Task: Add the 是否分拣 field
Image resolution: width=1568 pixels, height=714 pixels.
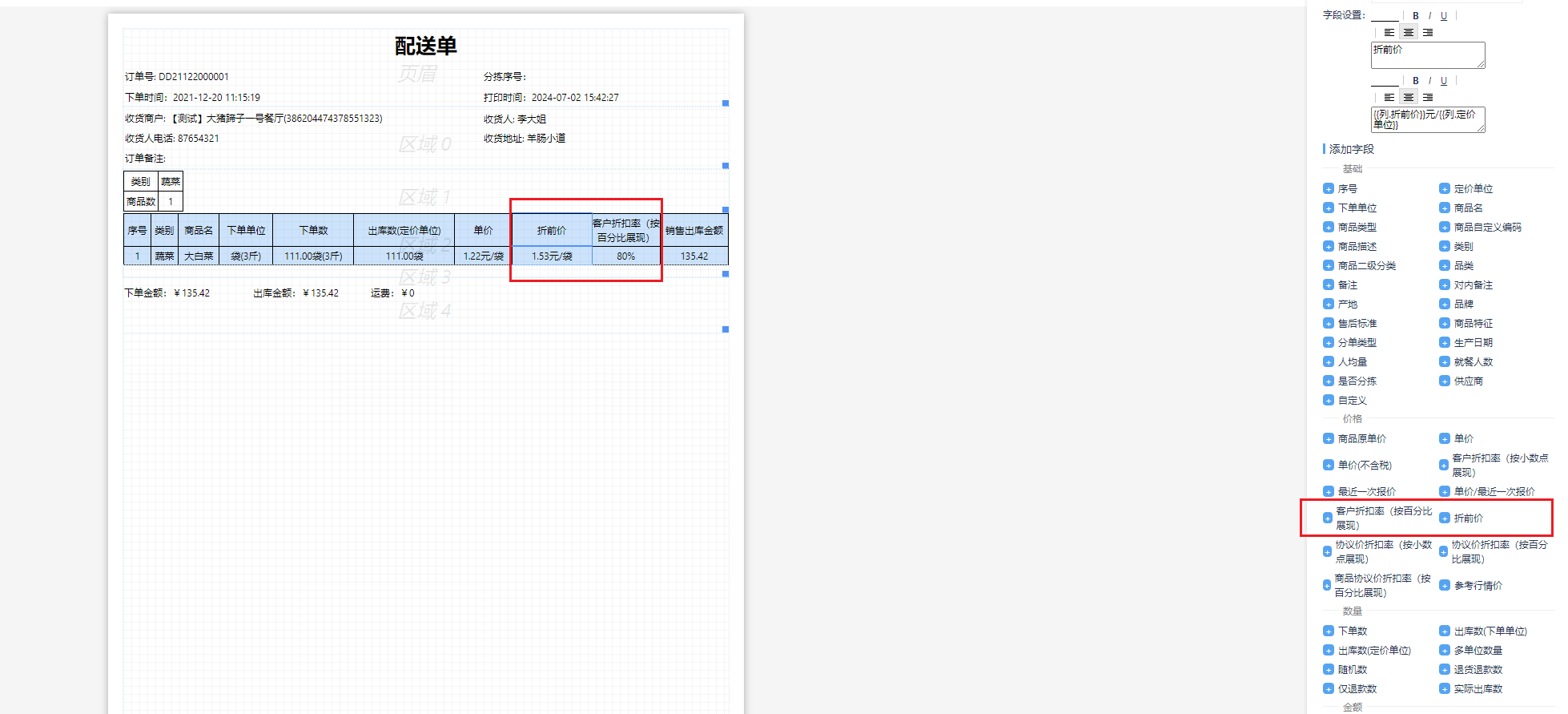Action: 1329,381
